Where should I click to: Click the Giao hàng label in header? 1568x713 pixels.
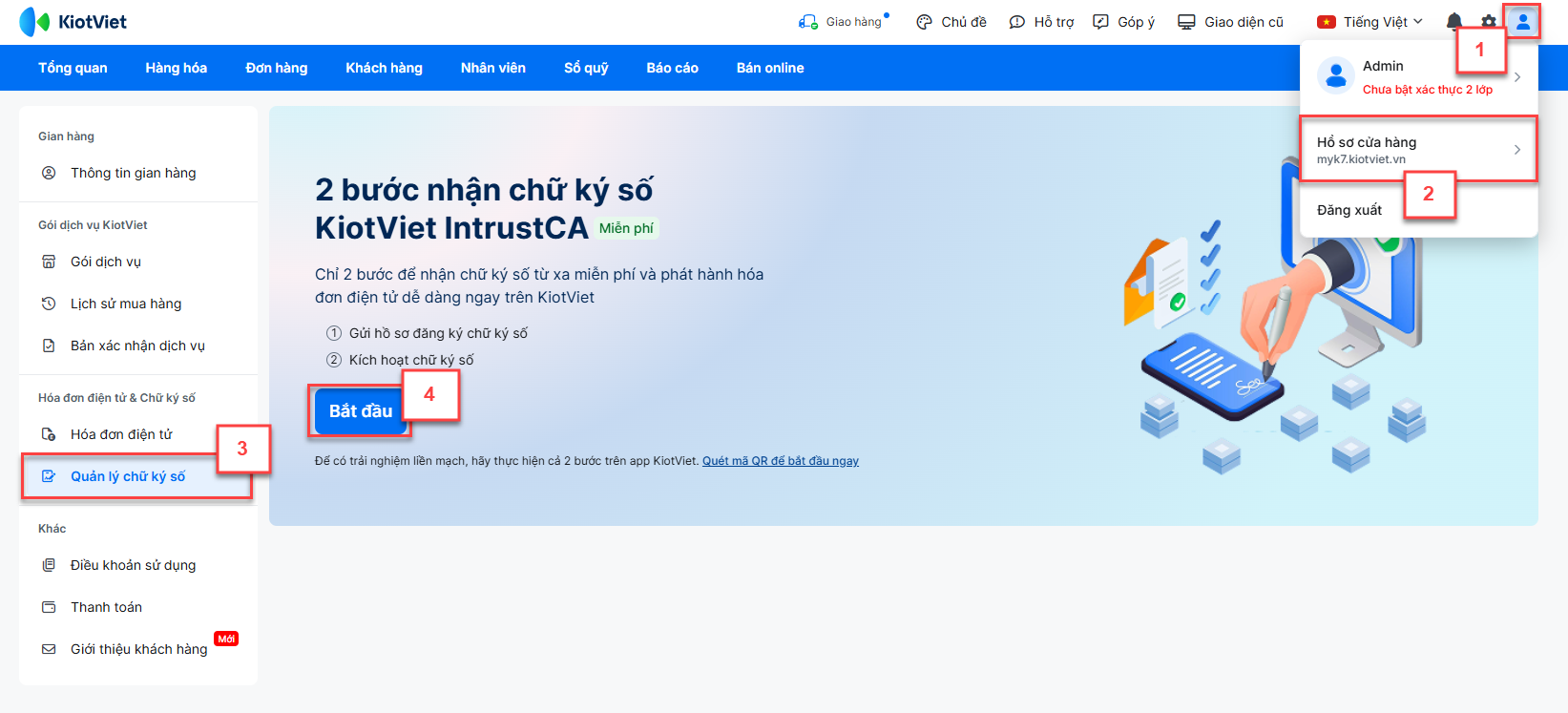coord(854,22)
